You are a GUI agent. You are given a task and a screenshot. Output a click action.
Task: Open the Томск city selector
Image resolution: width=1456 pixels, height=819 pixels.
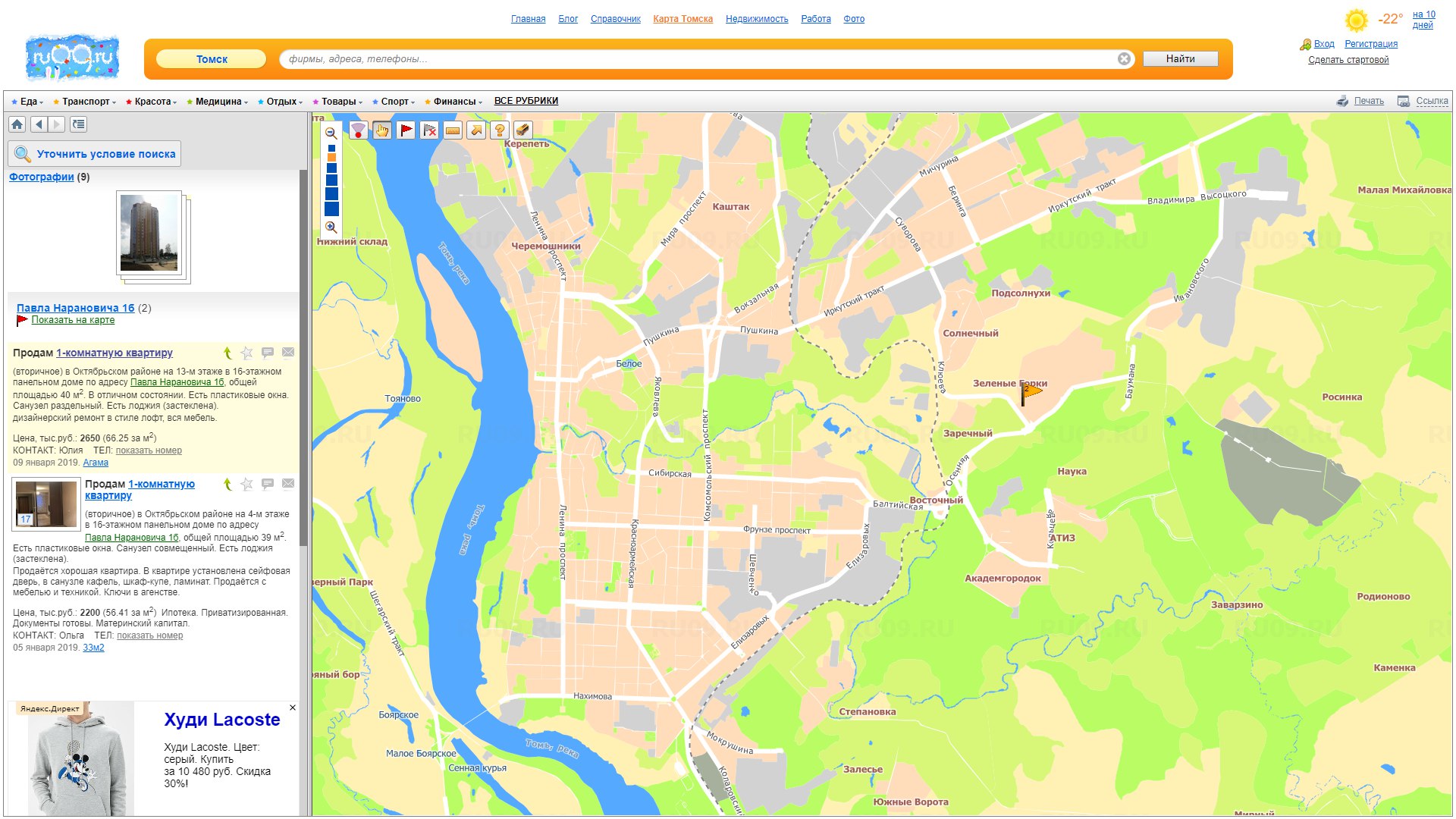point(212,59)
